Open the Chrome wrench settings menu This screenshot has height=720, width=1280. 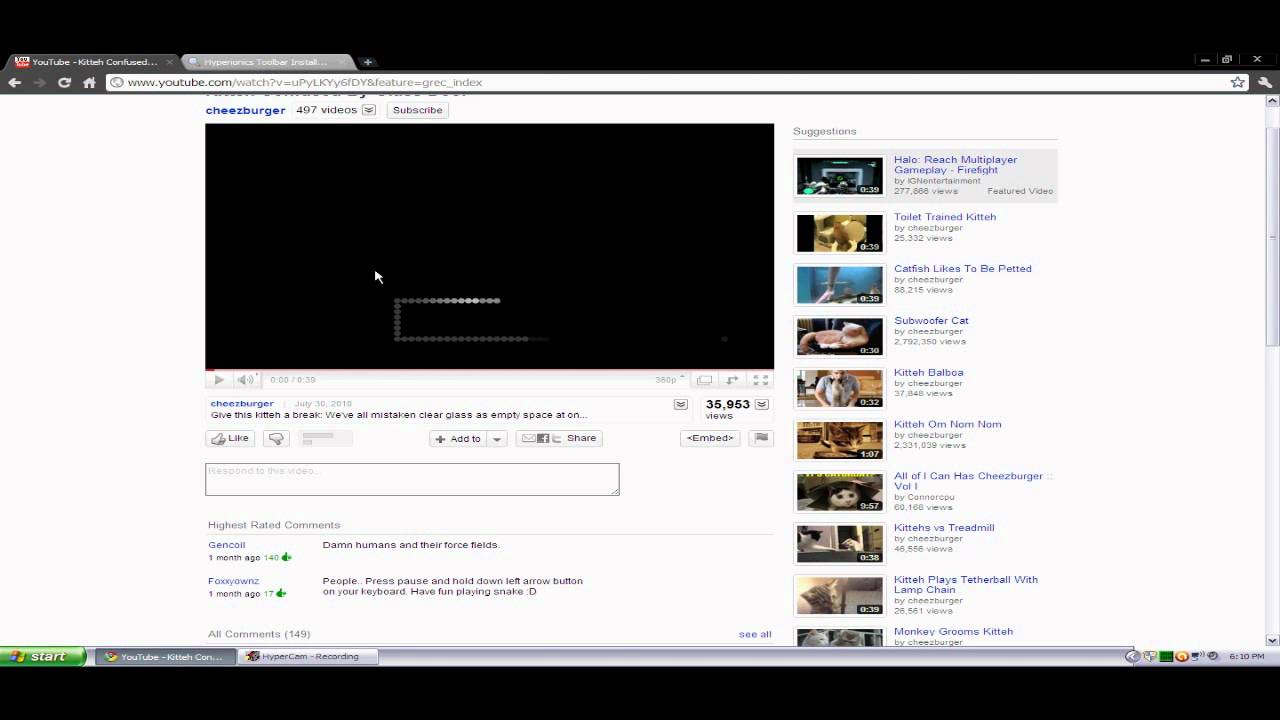pyautogui.click(x=1264, y=83)
